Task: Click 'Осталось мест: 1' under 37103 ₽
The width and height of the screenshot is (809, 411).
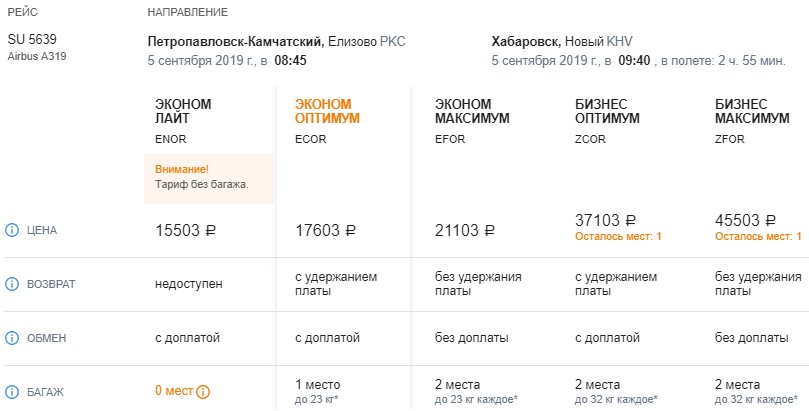Action: tap(617, 237)
